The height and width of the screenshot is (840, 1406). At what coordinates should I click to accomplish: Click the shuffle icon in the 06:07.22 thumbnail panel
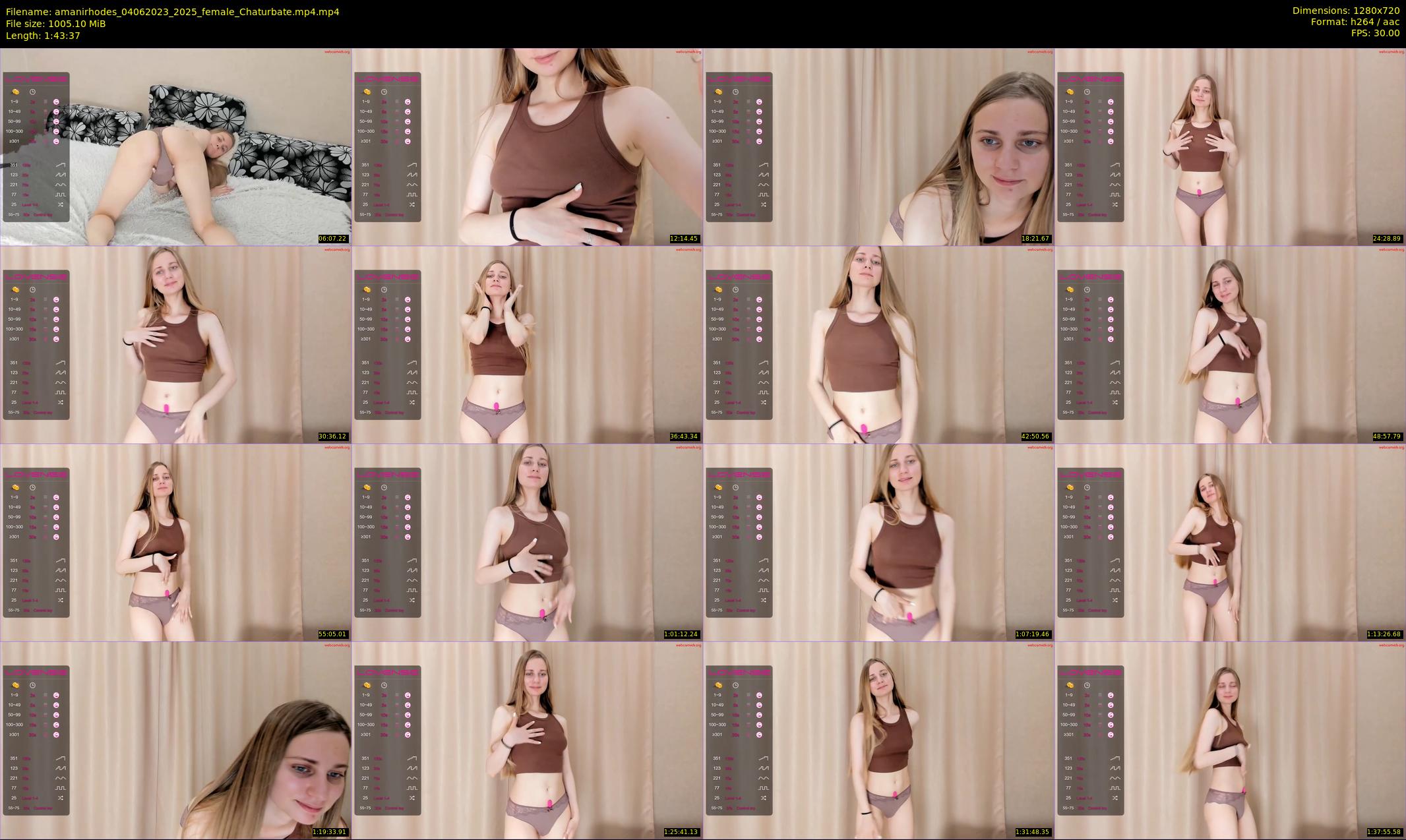point(61,204)
